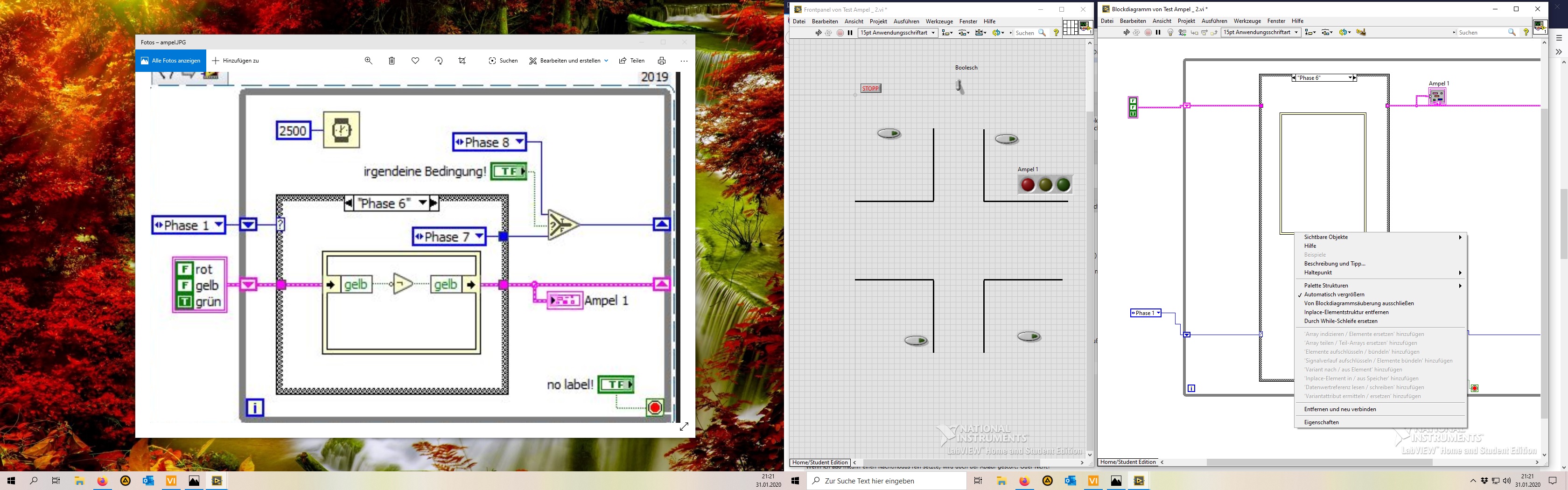Image resolution: width=1568 pixels, height=490 pixels.
Task: Click the STOPP button on the Frontpanel
Action: click(870, 88)
